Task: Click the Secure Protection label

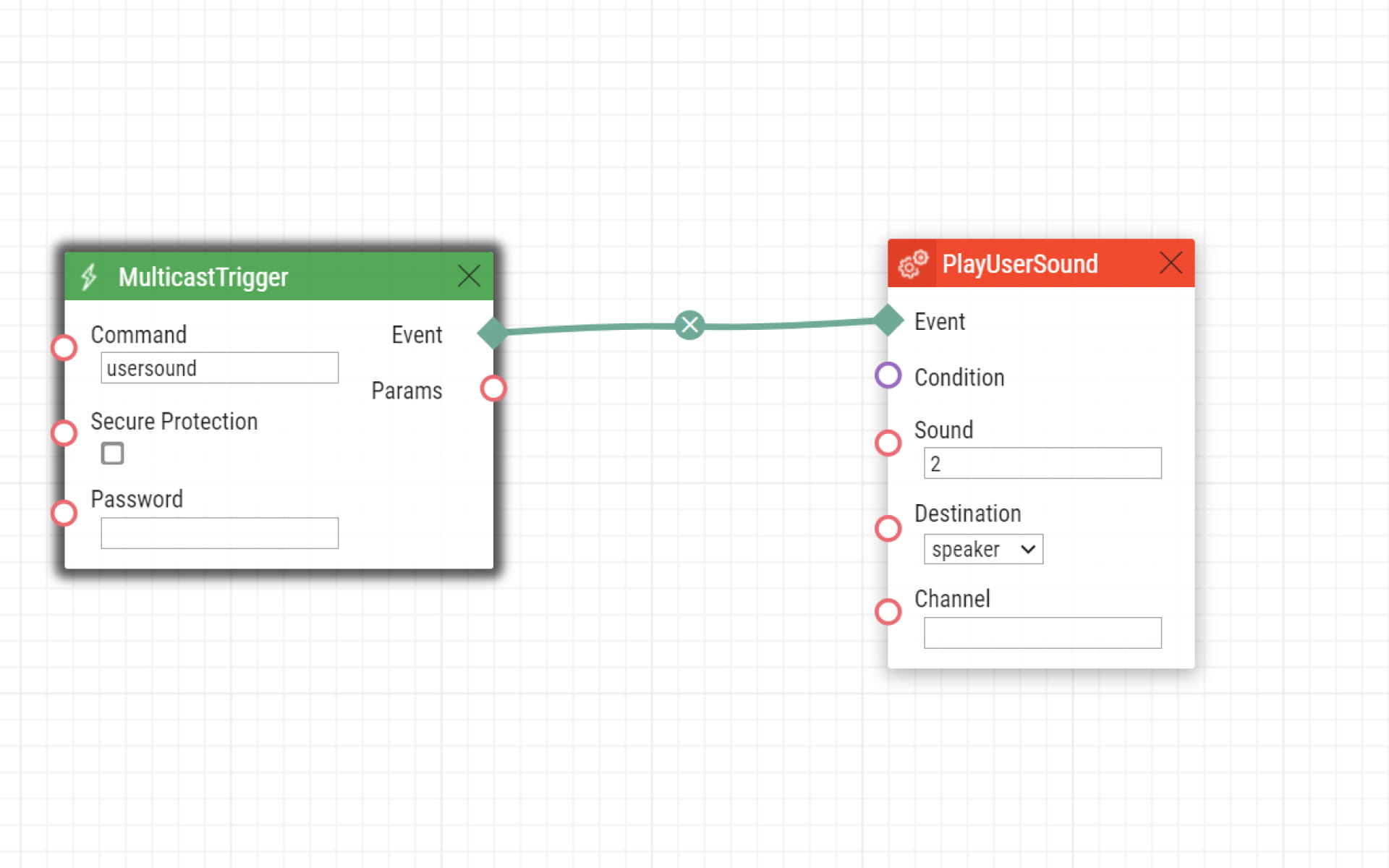Action: pyautogui.click(x=174, y=422)
